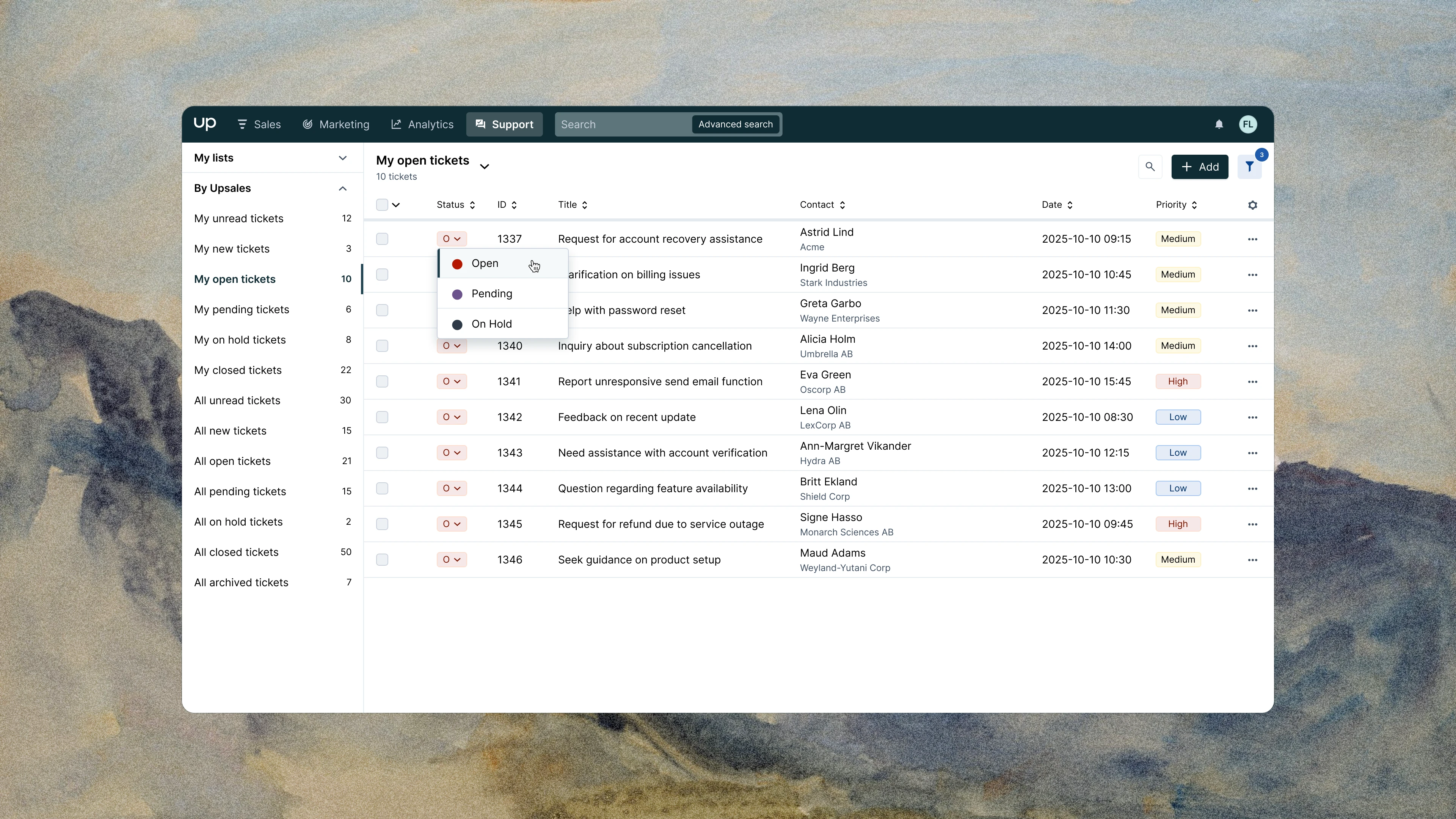Image resolution: width=1456 pixels, height=819 pixels.
Task: Select checkbox for ticket 1337
Action: click(x=382, y=239)
